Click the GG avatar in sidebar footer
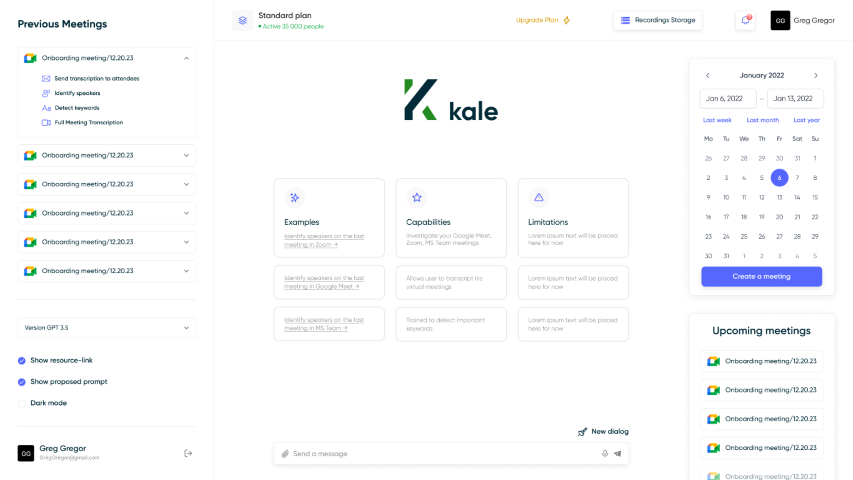 coord(26,453)
